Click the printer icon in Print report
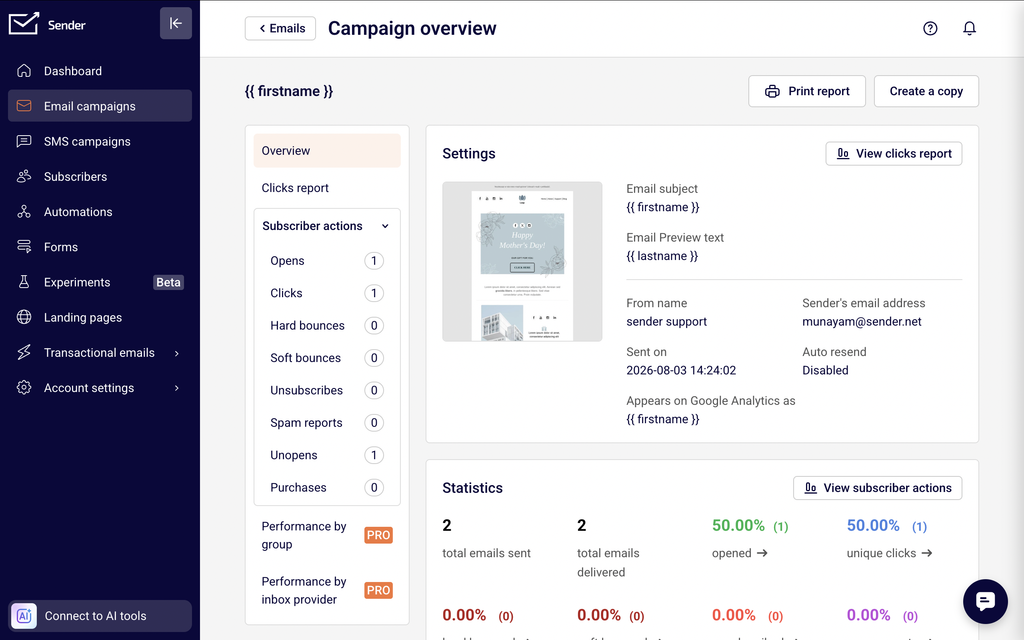The width and height of the screenshot is (1024, 640). pos(772,91)
